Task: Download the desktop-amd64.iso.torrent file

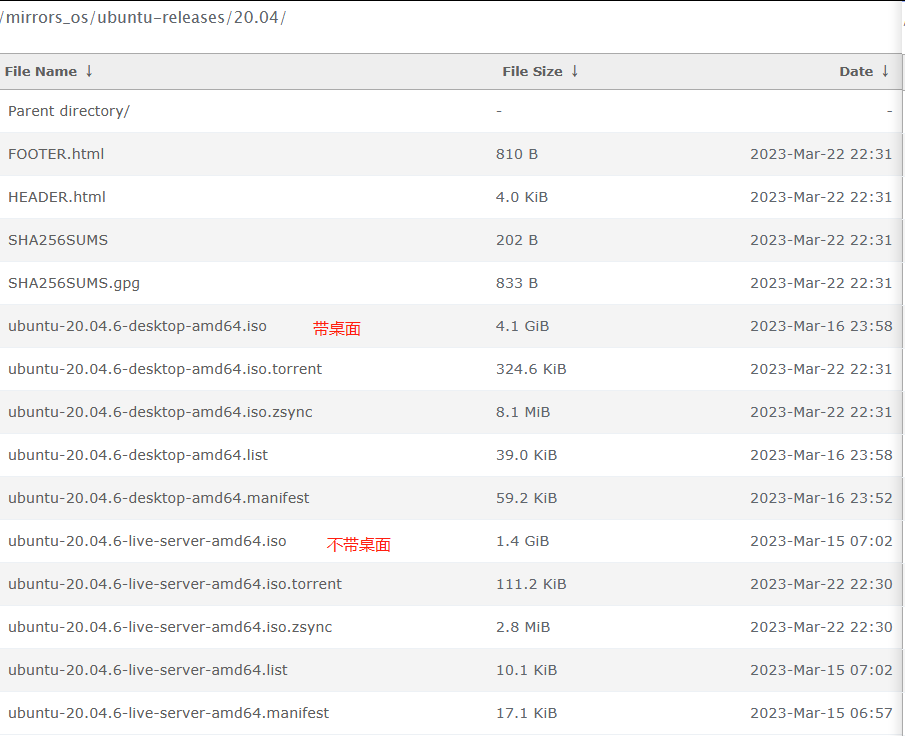Action: 165,369
